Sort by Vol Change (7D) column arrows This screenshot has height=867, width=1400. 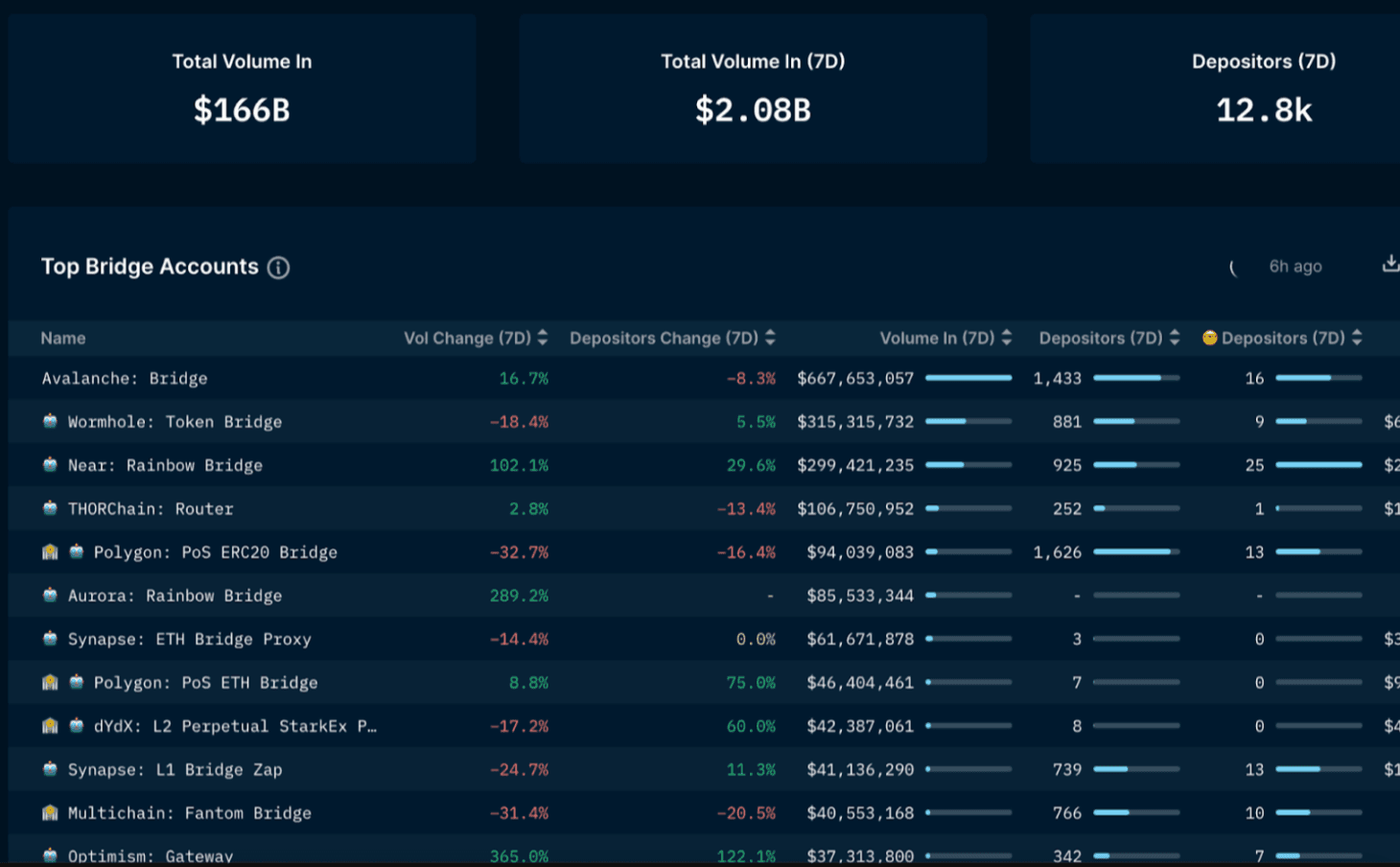click(543, 338)
